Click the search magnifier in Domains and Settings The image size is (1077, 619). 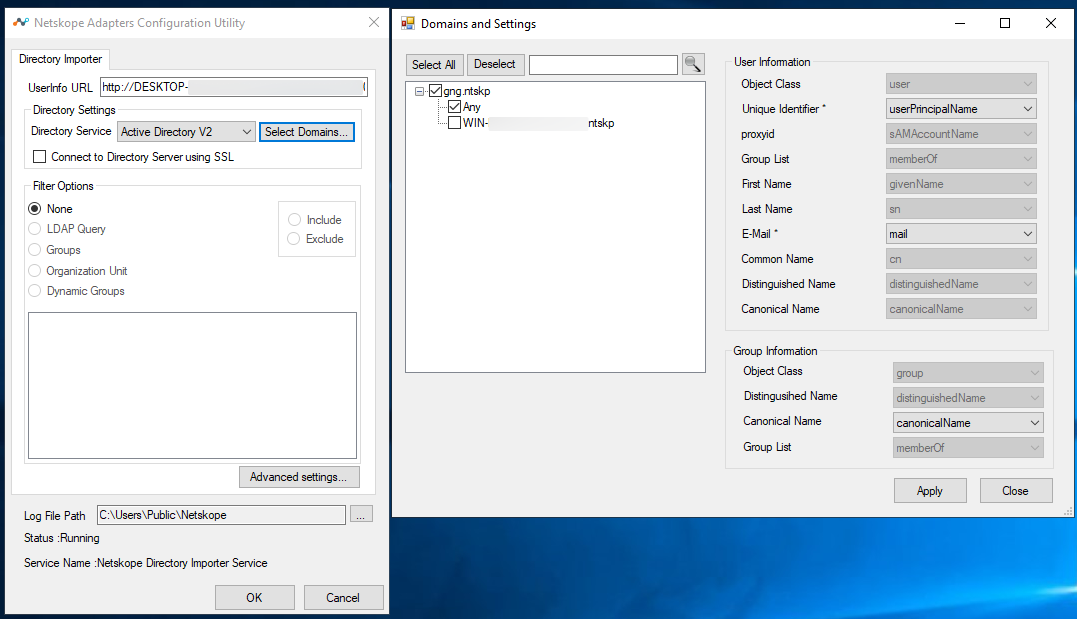click(692, 64)
